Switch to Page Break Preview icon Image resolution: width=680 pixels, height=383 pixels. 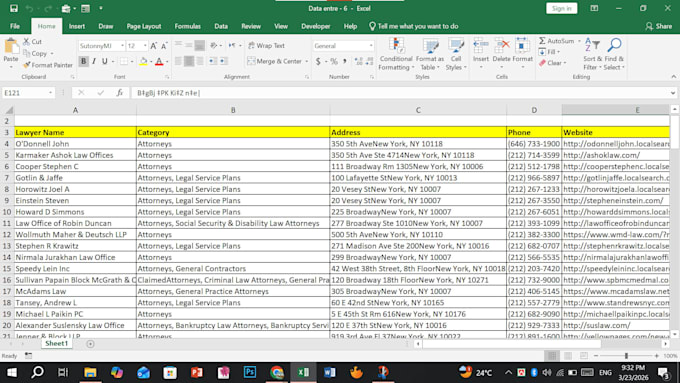(584, 356)
